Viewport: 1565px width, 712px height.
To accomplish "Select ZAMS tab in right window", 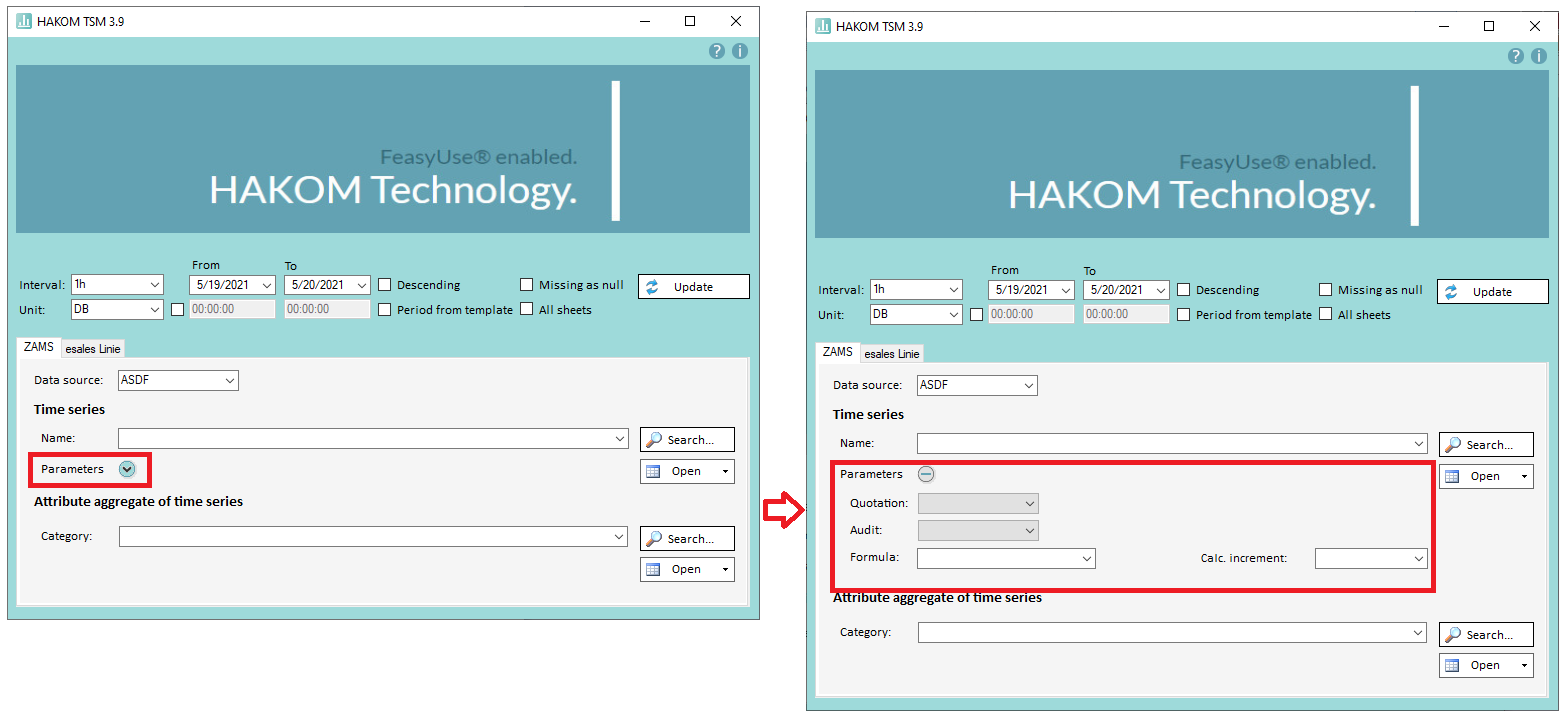I will [x=838, y=352].
